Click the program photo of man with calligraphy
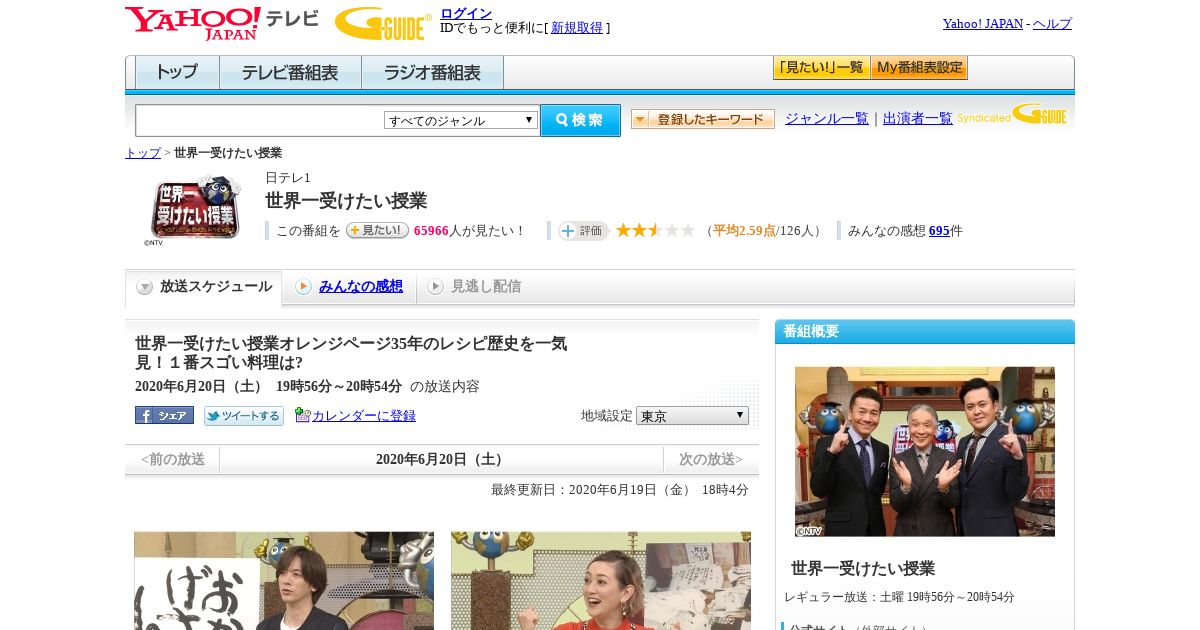This screenshot has width=1200, height=630. point(284,581)
